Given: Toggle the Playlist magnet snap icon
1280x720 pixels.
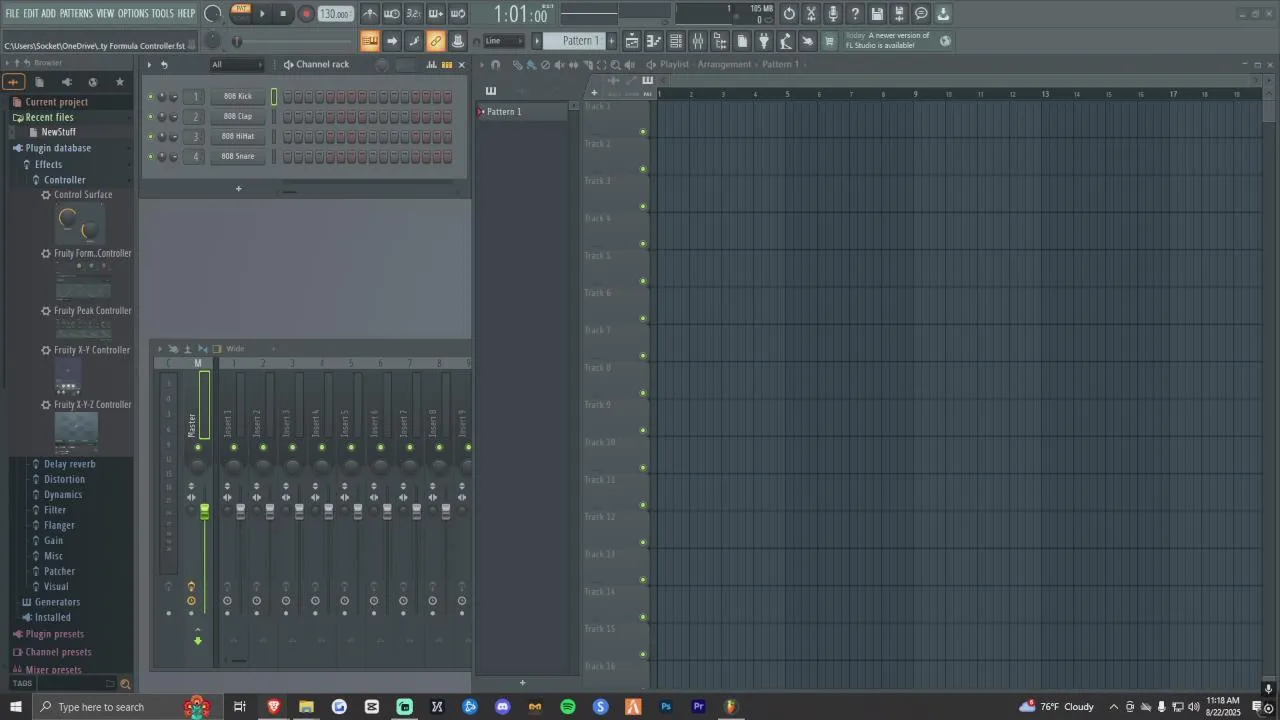Looking at the screenshot, I should [x=495, y=65].
